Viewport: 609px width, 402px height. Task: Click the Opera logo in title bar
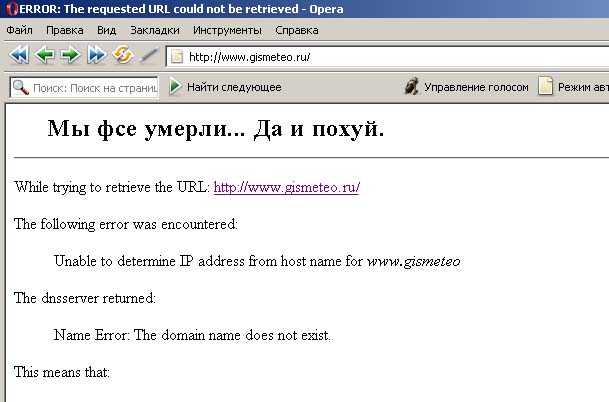pyautogui.click(x=12, y=9)
